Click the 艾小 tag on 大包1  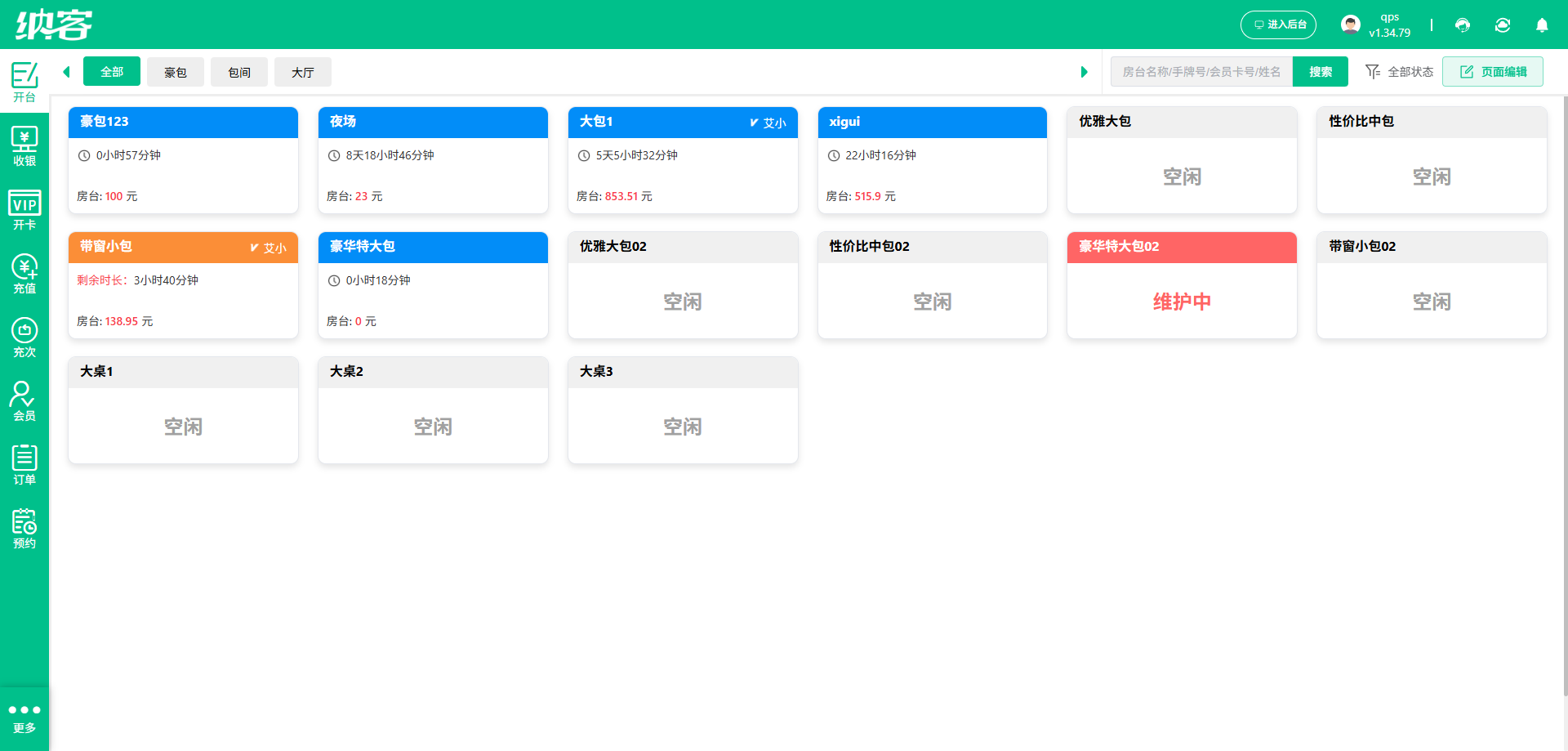[x=768, y=123]
